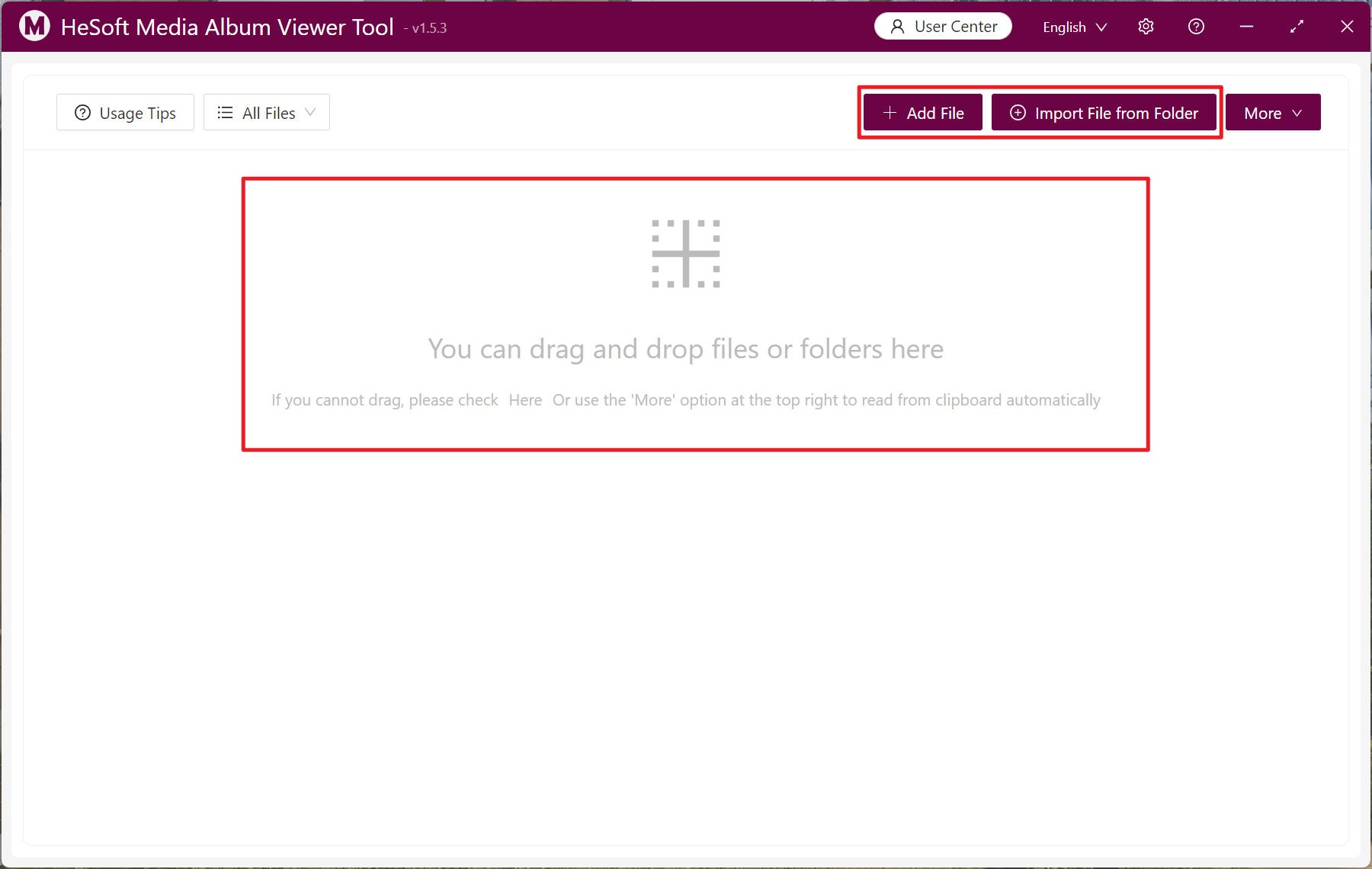The image size is (1372, 869).
Task: Click 'You can drag and drop files' text
Action: 594,349
